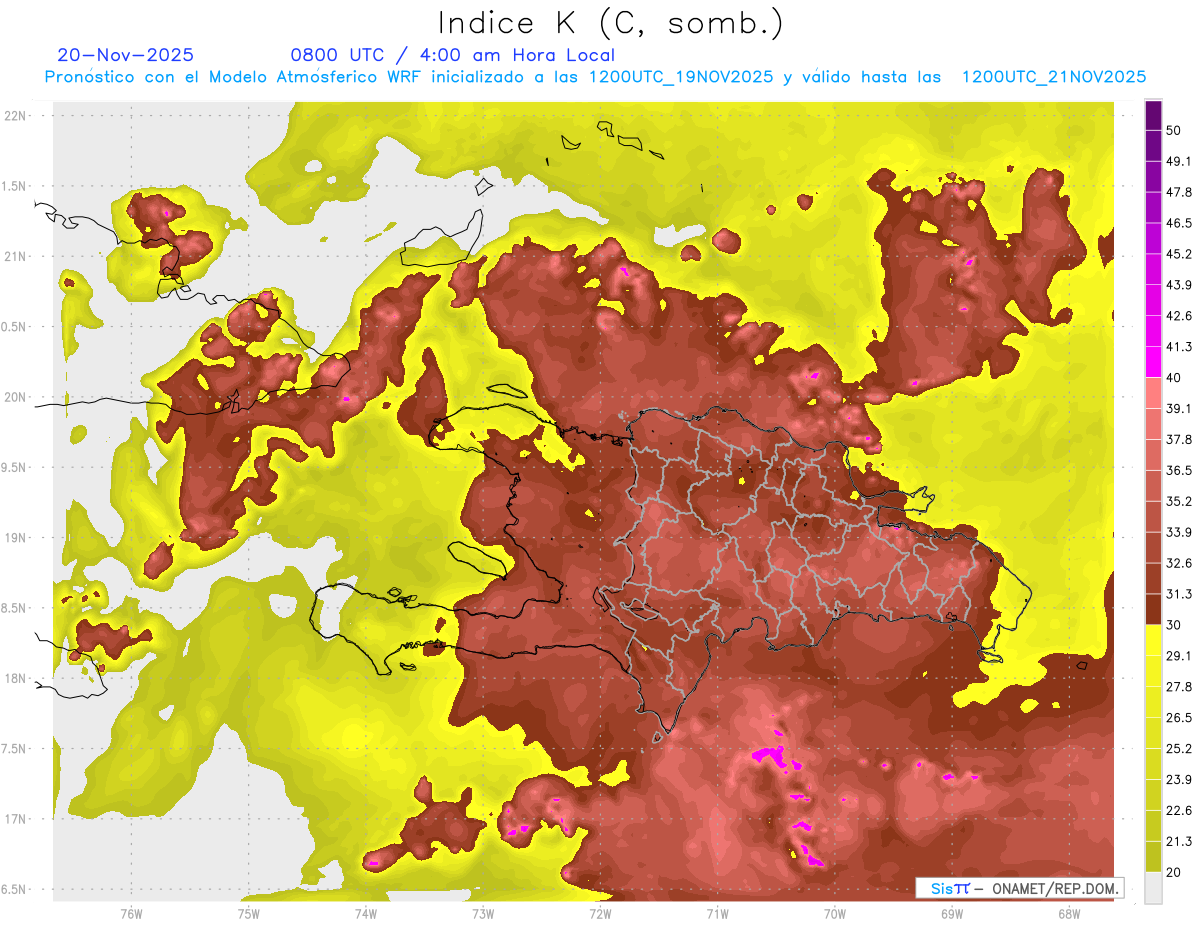Viewport: 1200px width, 927px height.
Task: Click the "74W" longitude label
Action: pyautogui.click(x=365, y=913)
